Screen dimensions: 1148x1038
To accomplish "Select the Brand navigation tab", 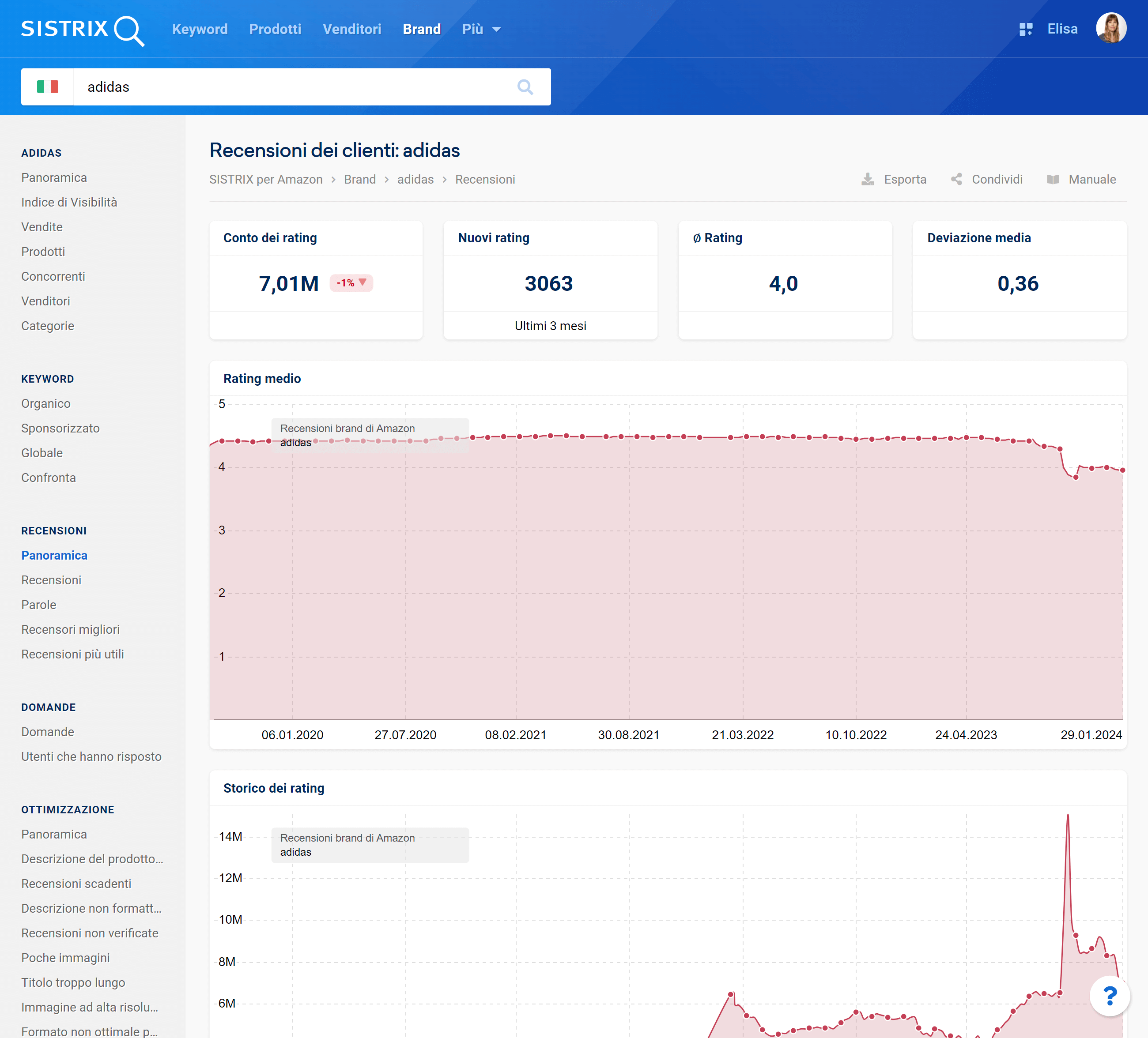I will (422, 28).
